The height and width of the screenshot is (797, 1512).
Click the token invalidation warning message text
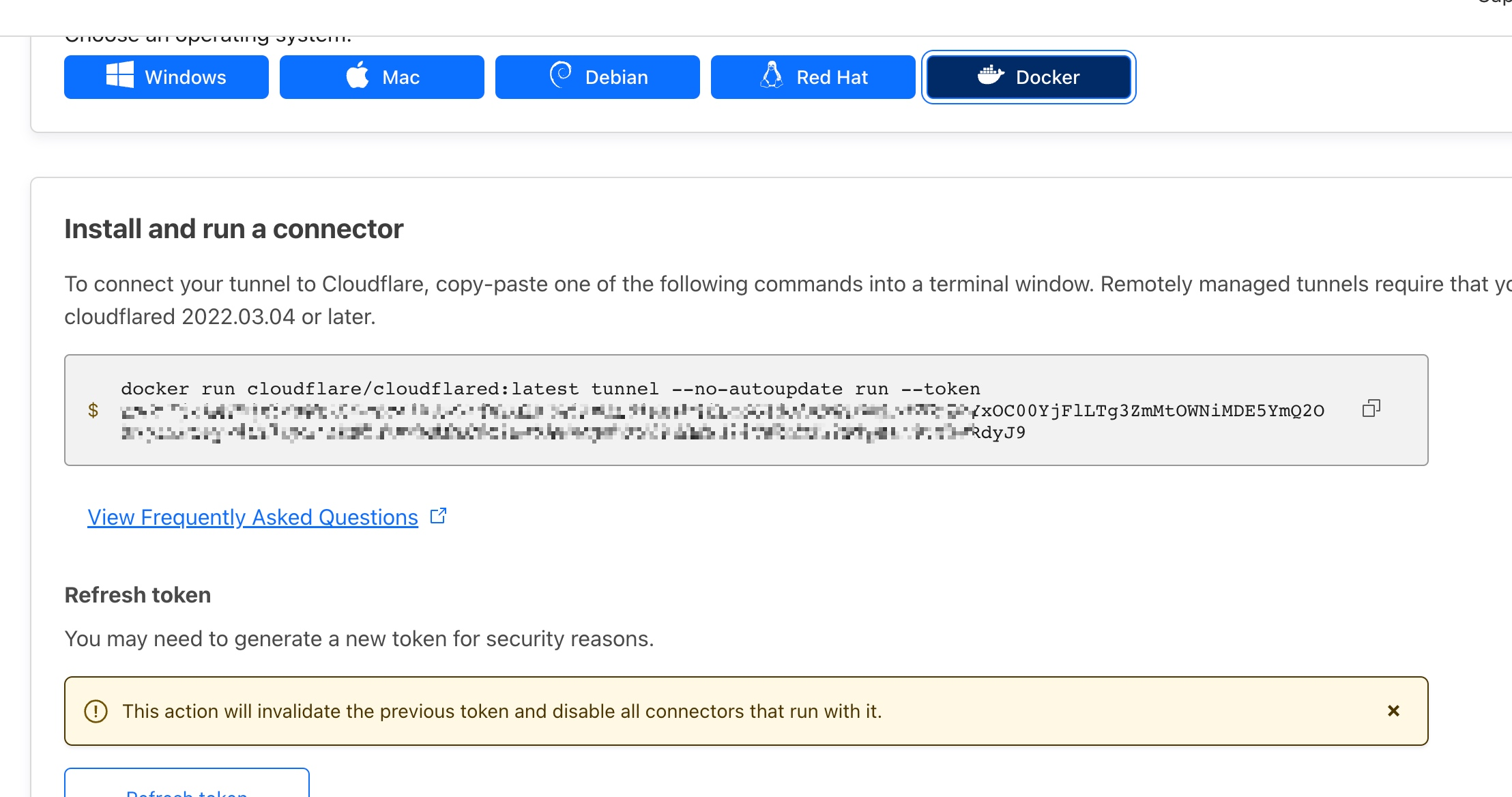click(502, 711)
